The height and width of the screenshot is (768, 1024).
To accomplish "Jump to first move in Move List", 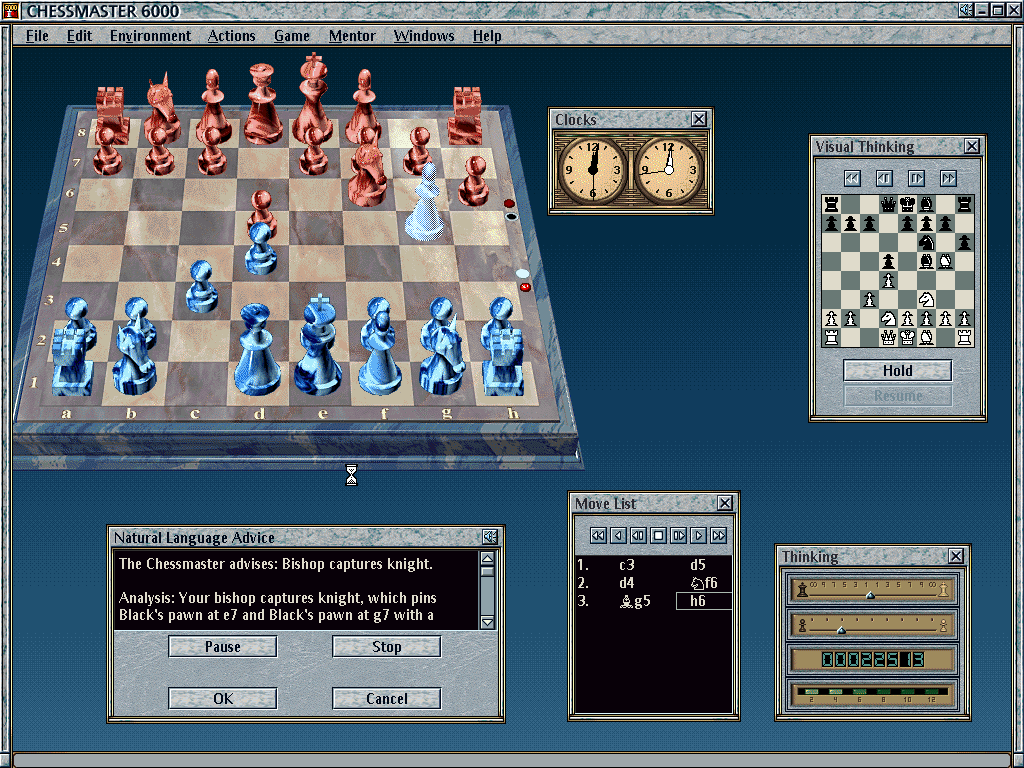I will coord(598,536).
